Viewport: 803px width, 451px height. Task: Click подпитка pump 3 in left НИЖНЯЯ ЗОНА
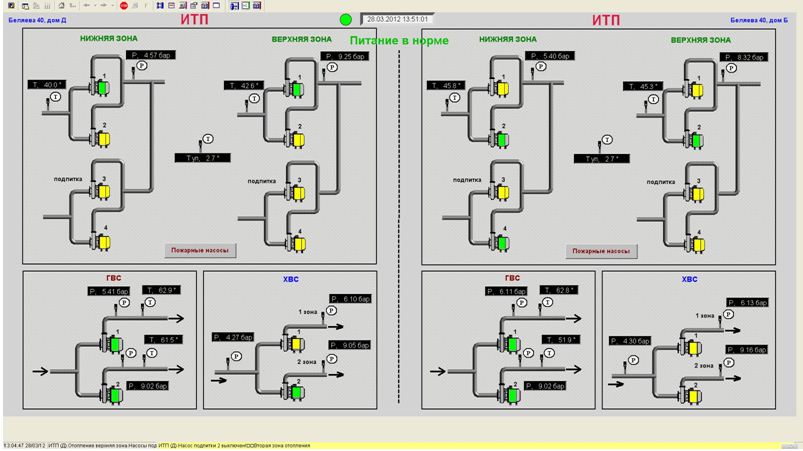(x=102, y=191)
